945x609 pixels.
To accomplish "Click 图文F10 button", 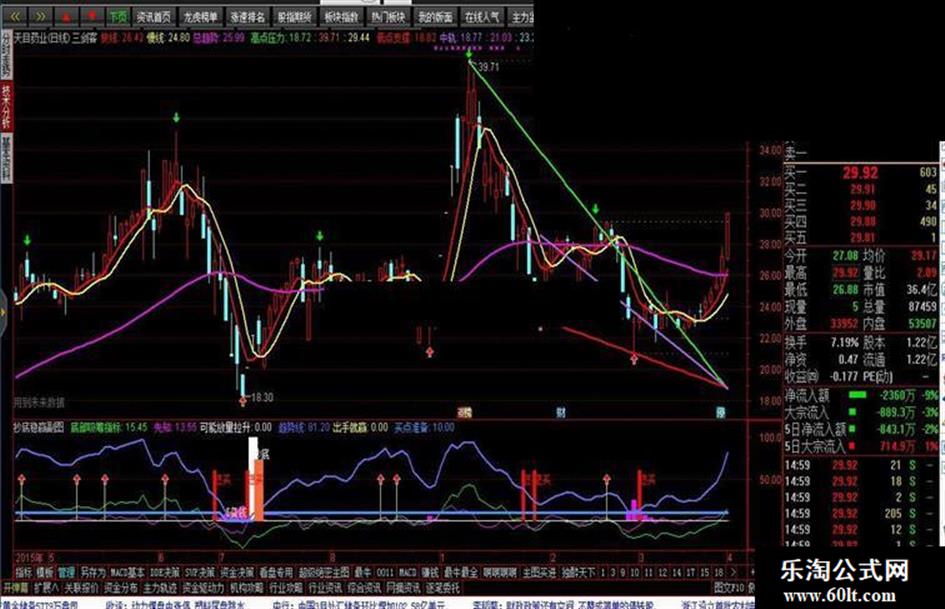I will (729, 587).
